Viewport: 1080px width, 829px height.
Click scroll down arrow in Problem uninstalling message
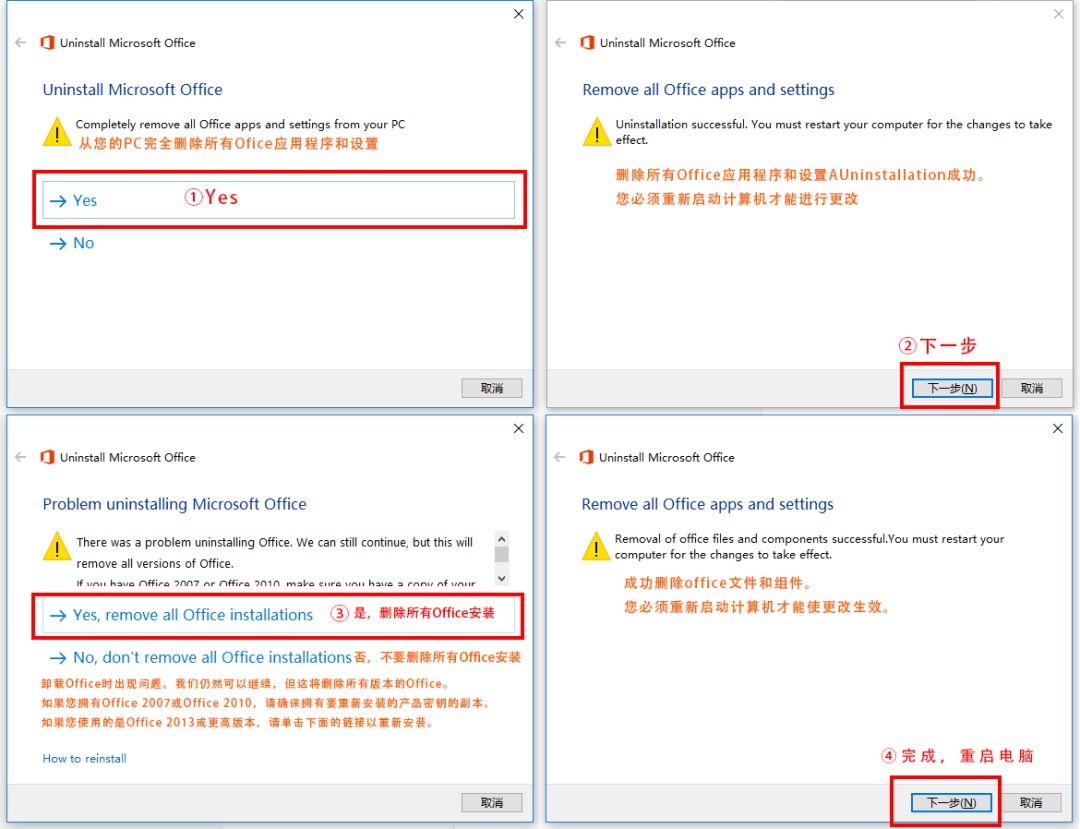502,578
